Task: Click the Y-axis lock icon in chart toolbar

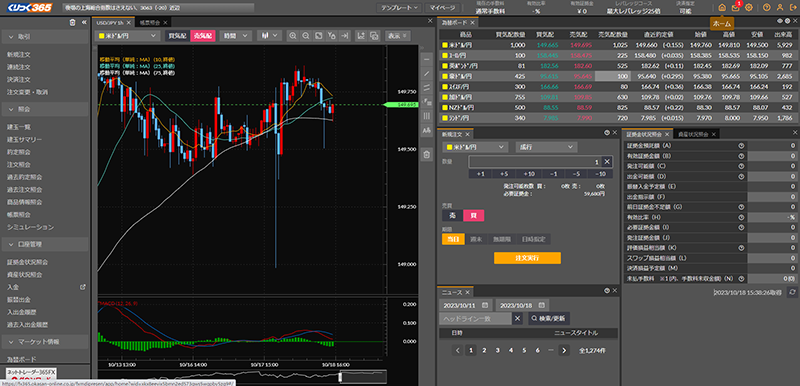Action: [332, 36]
